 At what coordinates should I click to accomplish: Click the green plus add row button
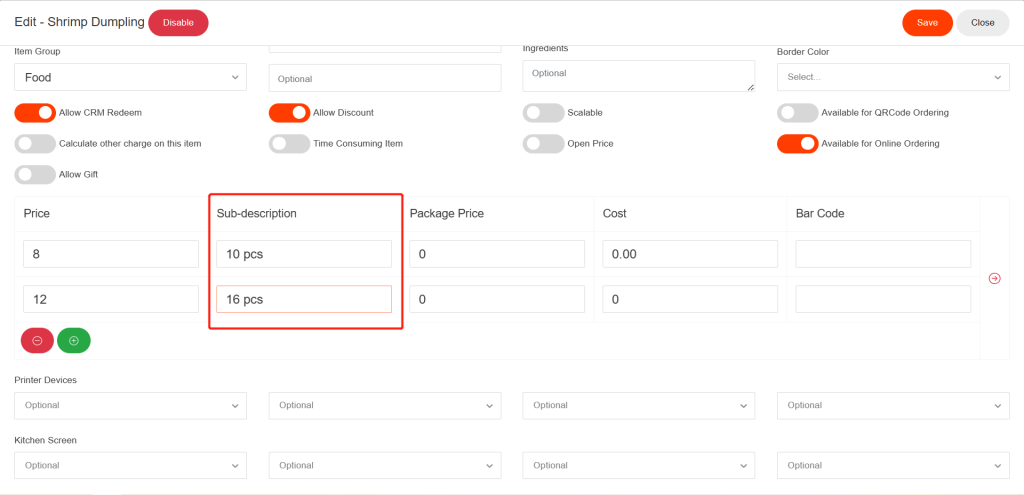[74, 340]
